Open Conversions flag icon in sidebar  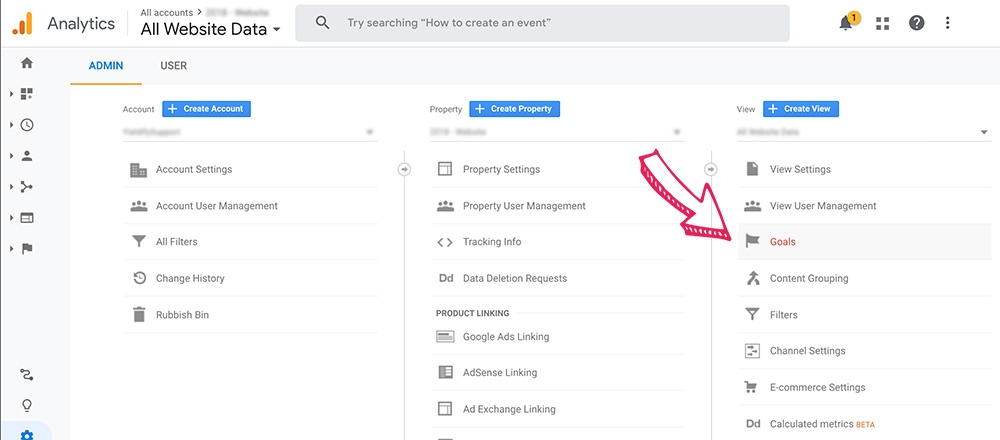click(x=27, y=249)
